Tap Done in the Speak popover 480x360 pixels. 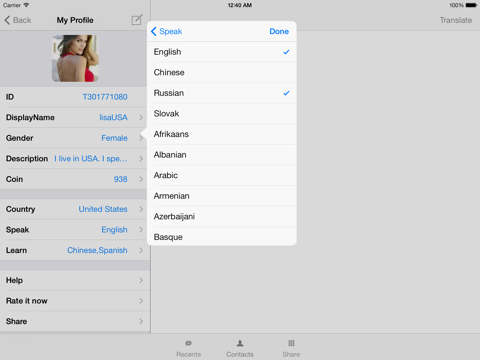[279, 31]
